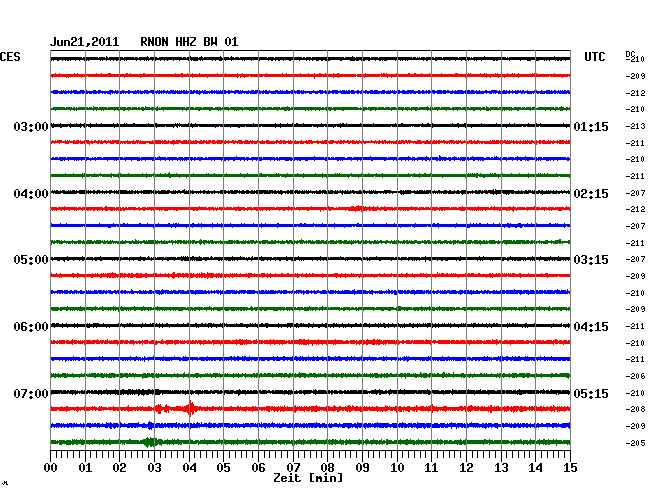Click the 03:15 UTC time label
This screenshot has height=494, width=650.
[x=591, y=260]
